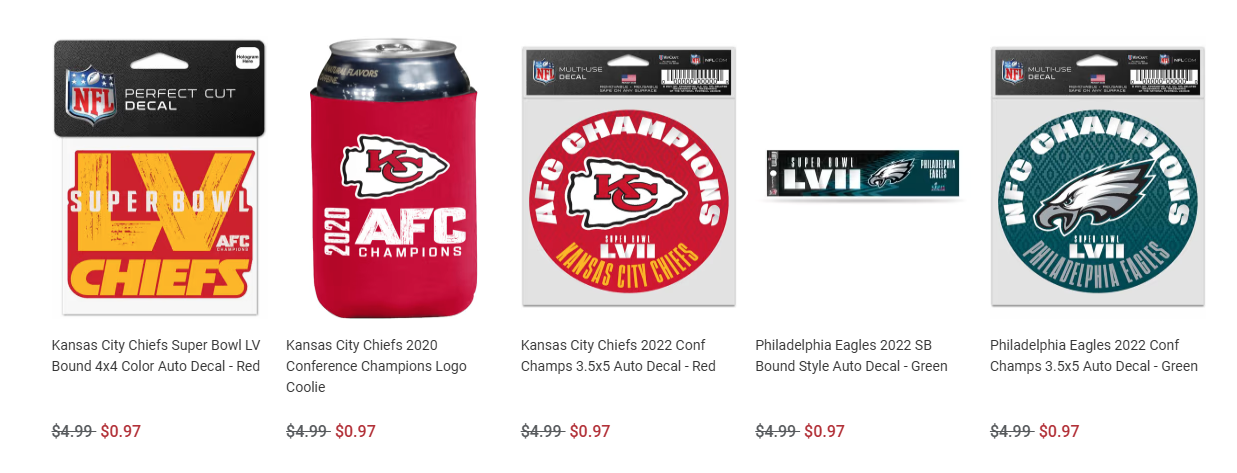
Task: Open the Super Bowl LV Chiefs decal image
Action: pyautogui.click(x=159, y=179)
